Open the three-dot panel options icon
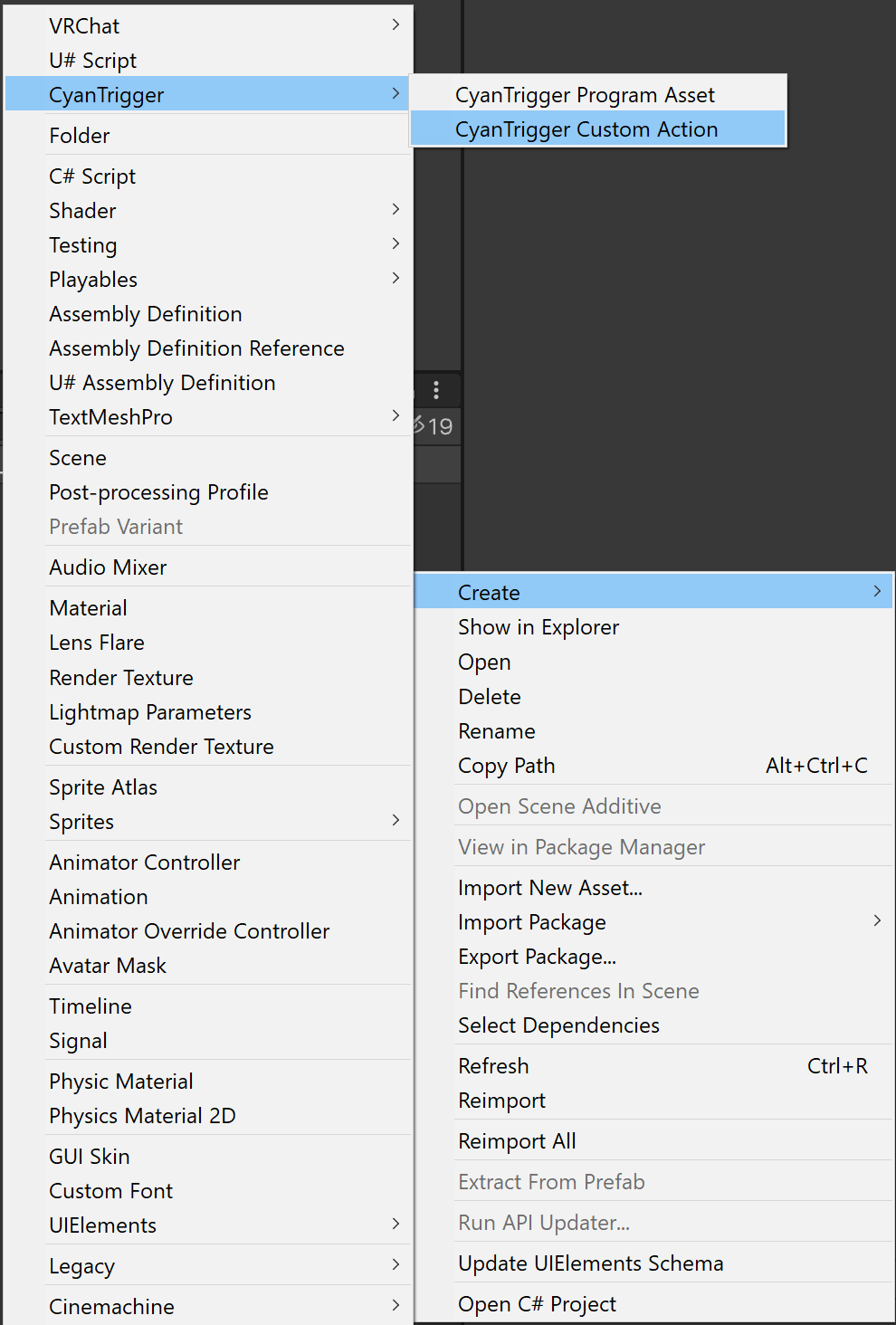This screenshot has height=1325, width=896. tap(436, 390)
